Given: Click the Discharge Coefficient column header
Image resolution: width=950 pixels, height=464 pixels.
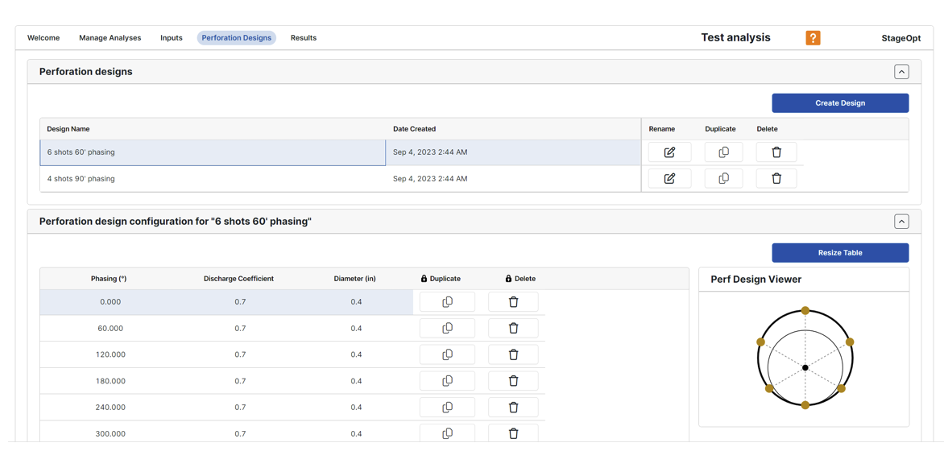Looking at the screenshot, I should [x=239, y=279].
